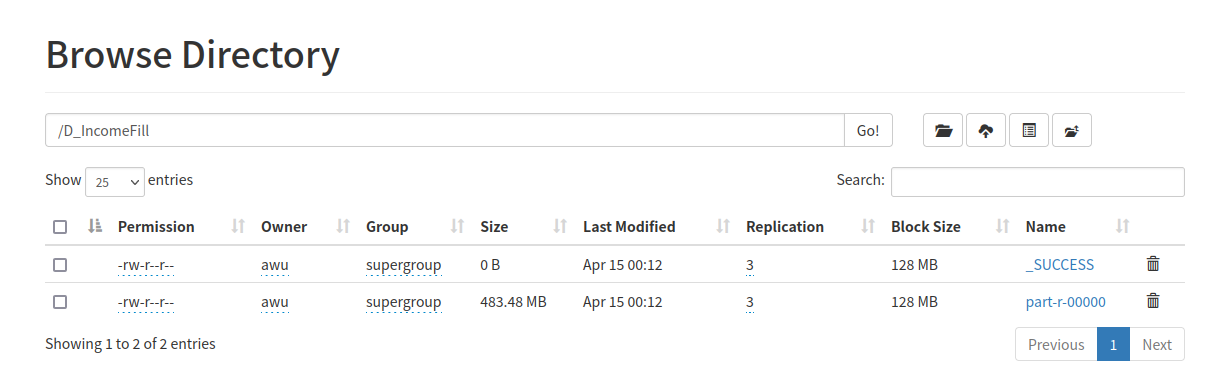Delete the _SUCCESS file via trash icon
This screenshot has width=1228, height=383.
pyautogui.click(x=1153, y=264)
